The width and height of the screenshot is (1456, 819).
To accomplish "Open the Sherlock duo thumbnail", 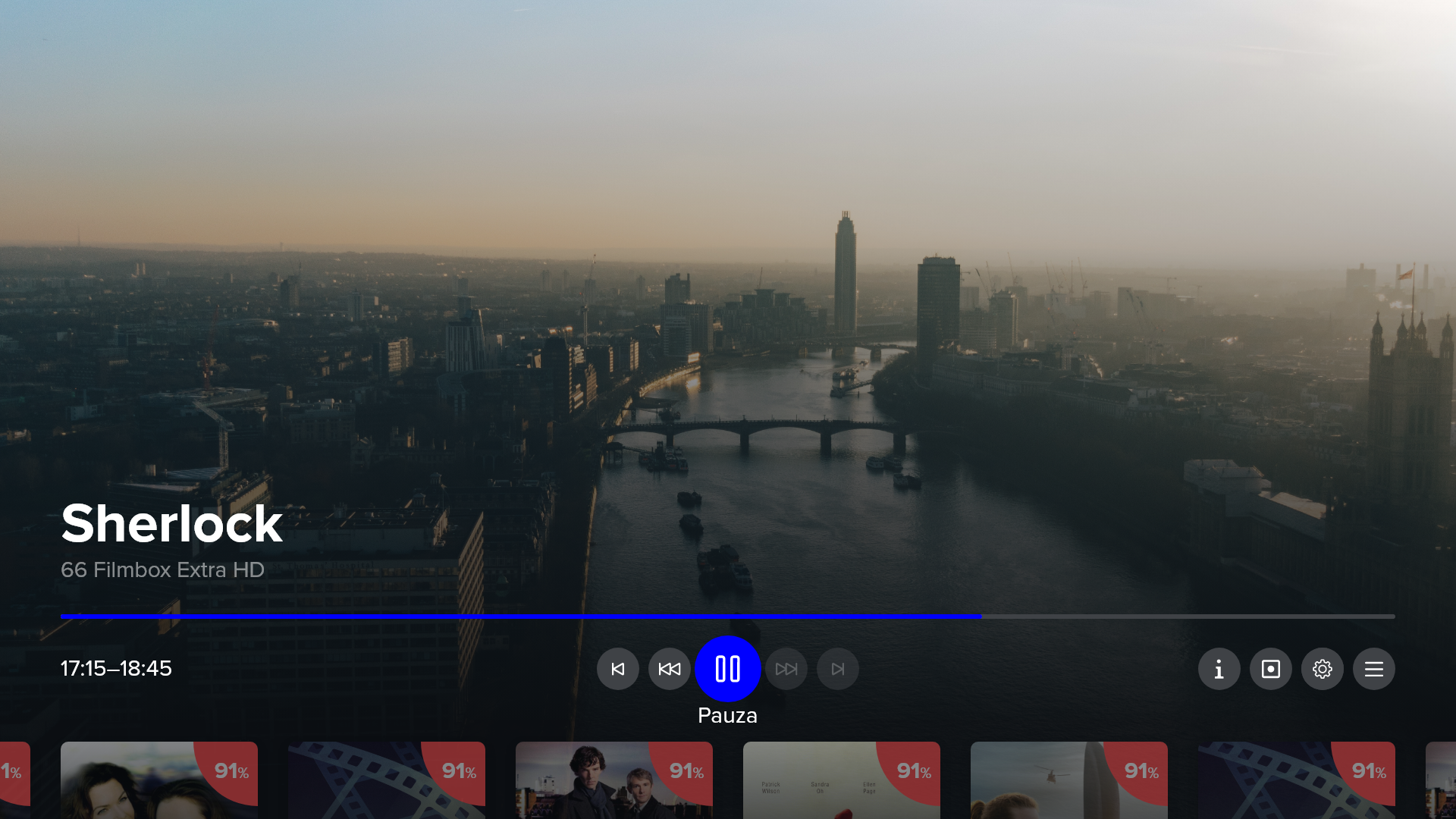I will coord(614,780).
